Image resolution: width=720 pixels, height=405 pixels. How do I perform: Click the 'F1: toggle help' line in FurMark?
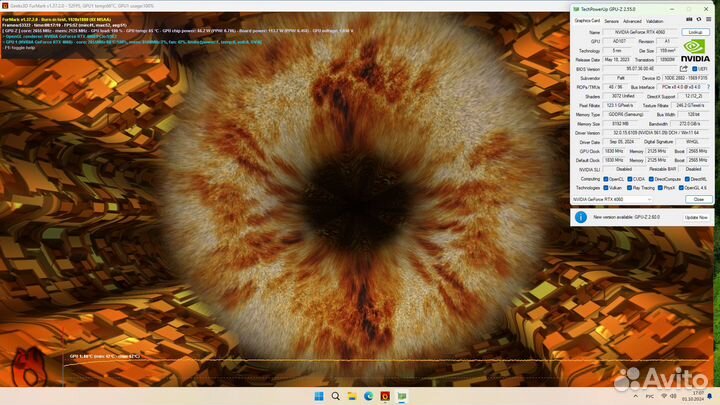[x=19, y=47]
